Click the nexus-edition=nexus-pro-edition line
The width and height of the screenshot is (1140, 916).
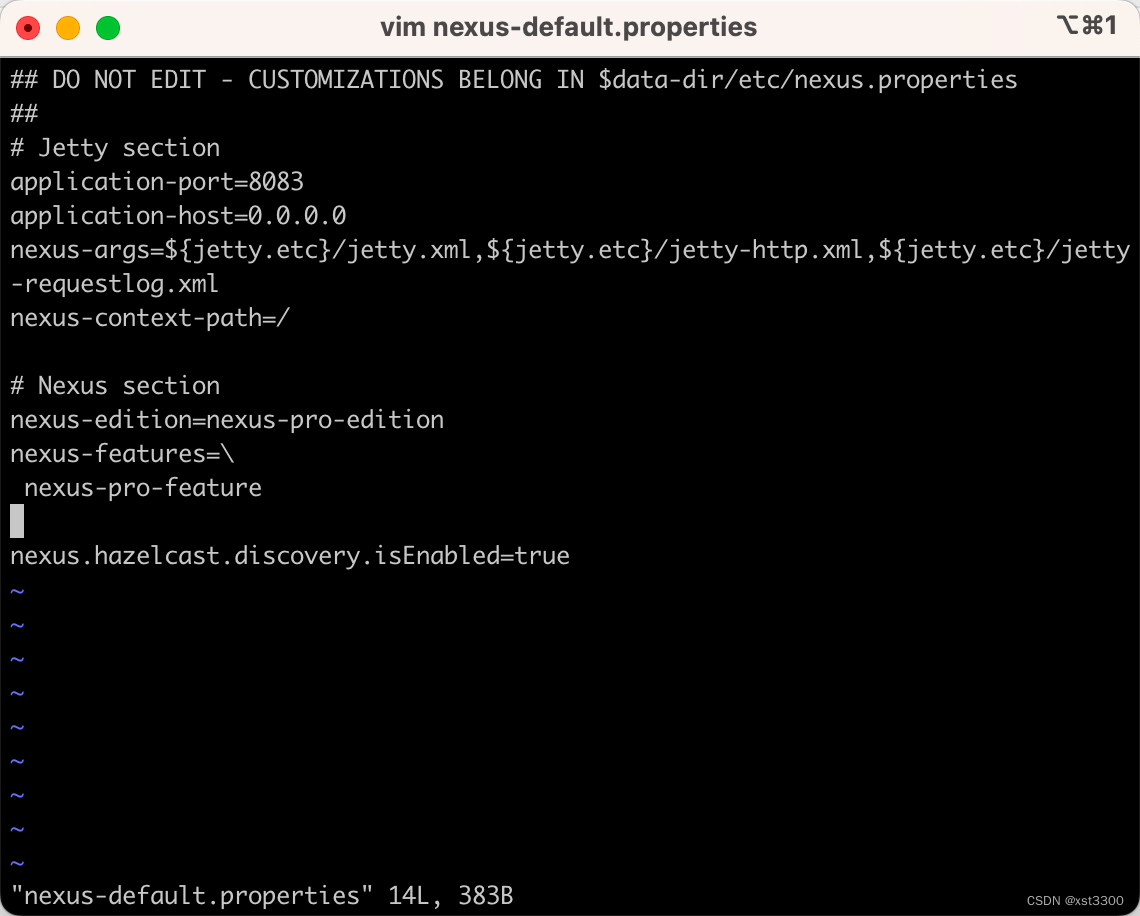coord(226,419)
